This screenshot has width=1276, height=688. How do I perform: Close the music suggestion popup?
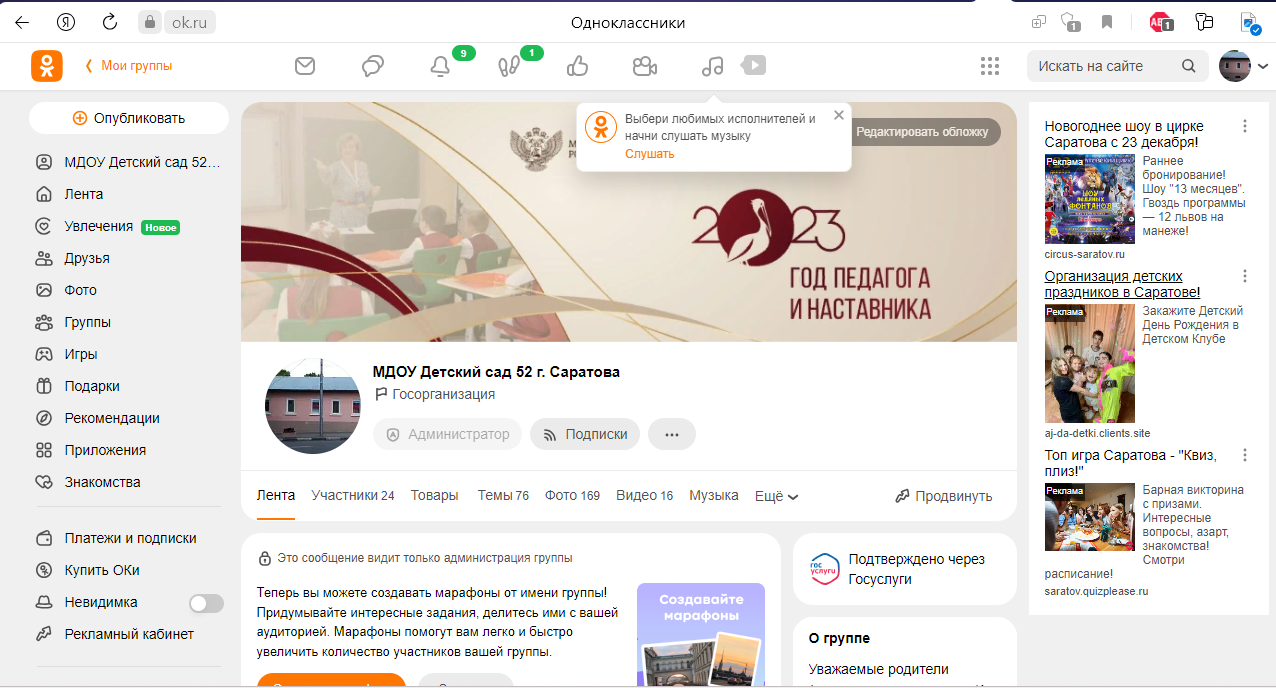[x=839, y=115]
